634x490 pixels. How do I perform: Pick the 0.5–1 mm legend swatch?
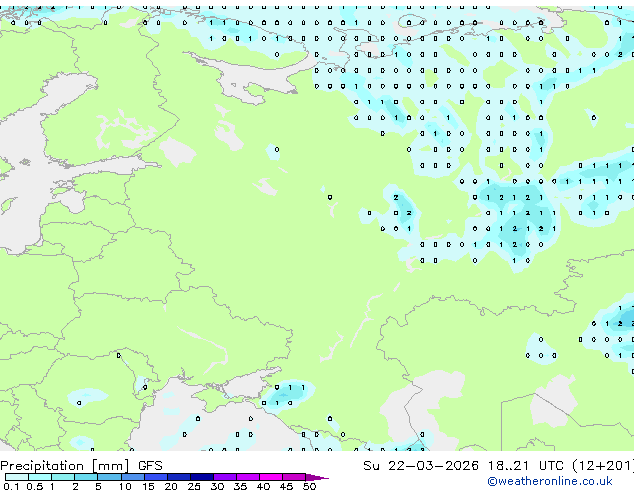(40, 477)
